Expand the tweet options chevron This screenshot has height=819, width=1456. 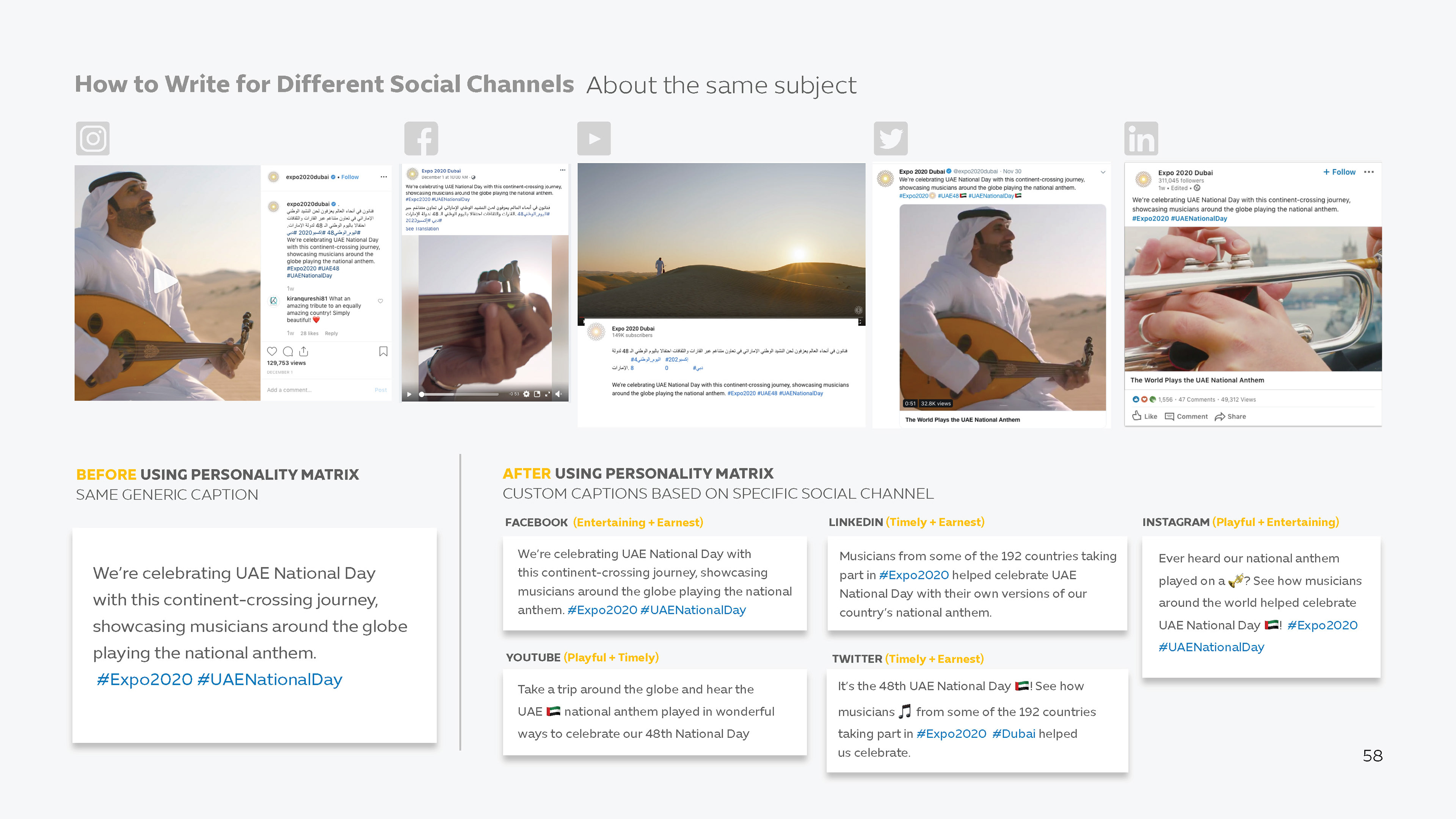click(1103, 172)
